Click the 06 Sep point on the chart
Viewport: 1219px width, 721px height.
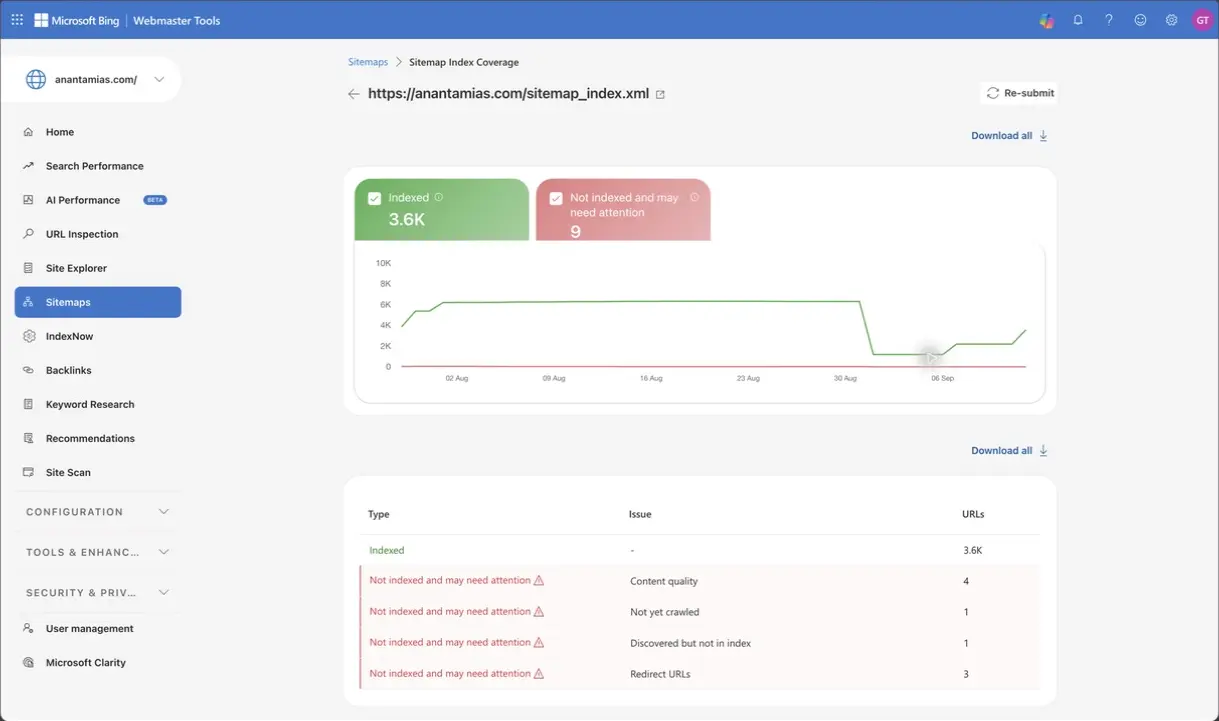click(941, 354)
